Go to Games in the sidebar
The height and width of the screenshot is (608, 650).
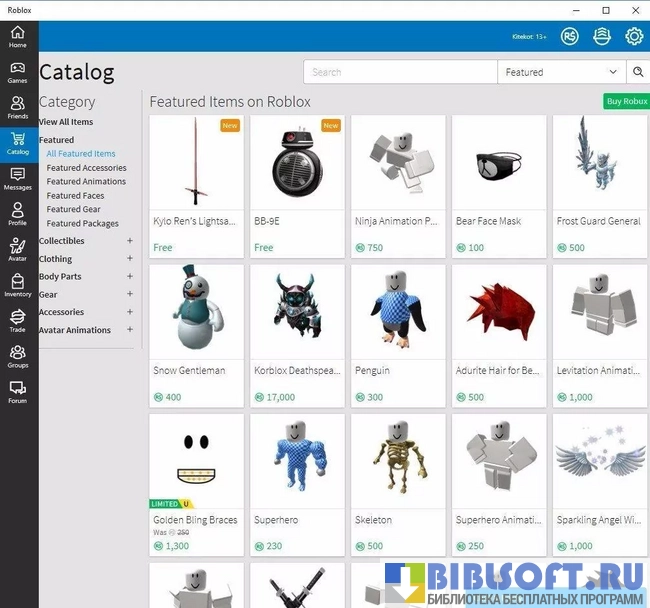click(x=18, y=73)
